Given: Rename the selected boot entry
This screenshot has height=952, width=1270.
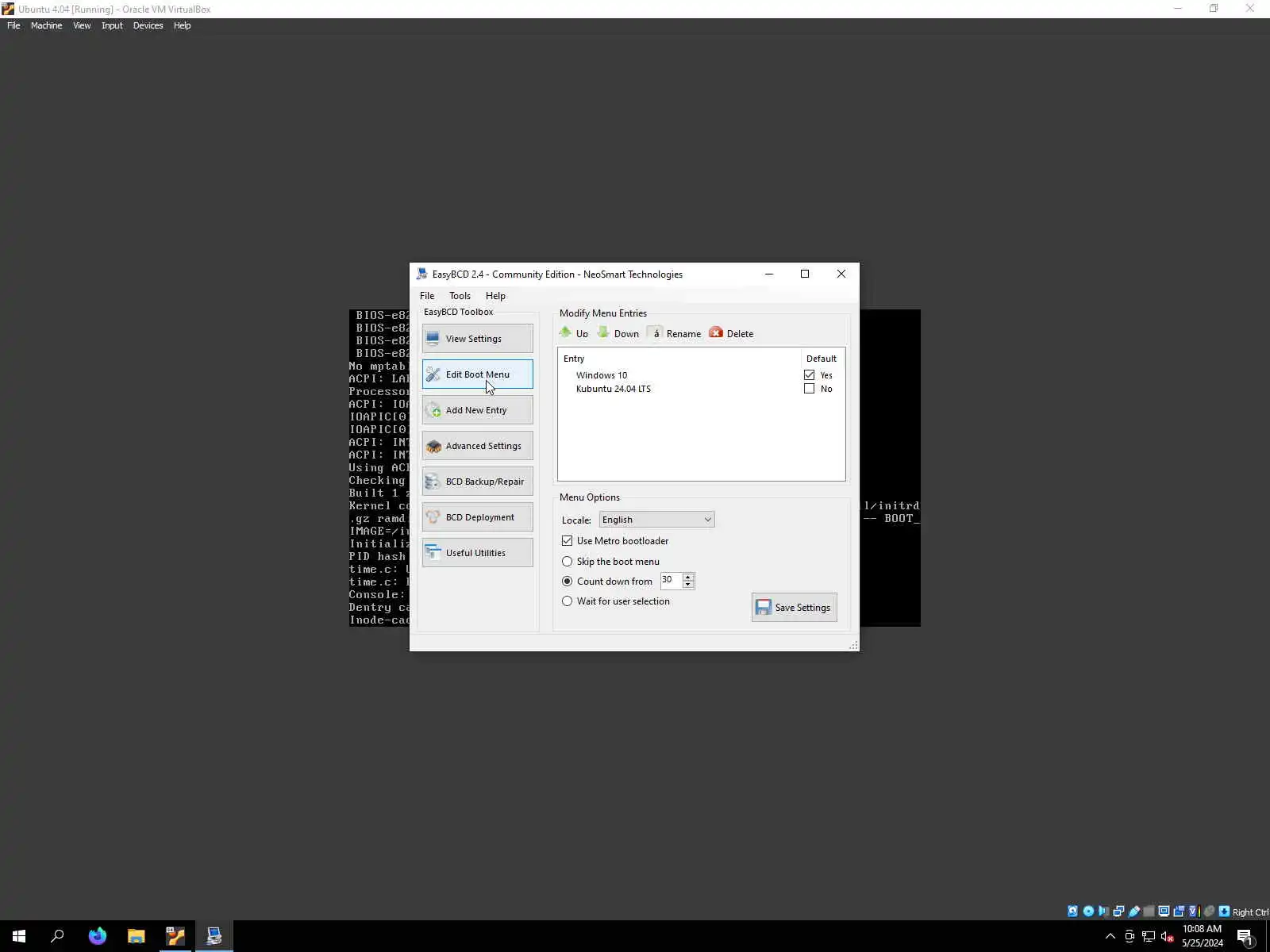Looking at the screenshot, I should 675,333.
